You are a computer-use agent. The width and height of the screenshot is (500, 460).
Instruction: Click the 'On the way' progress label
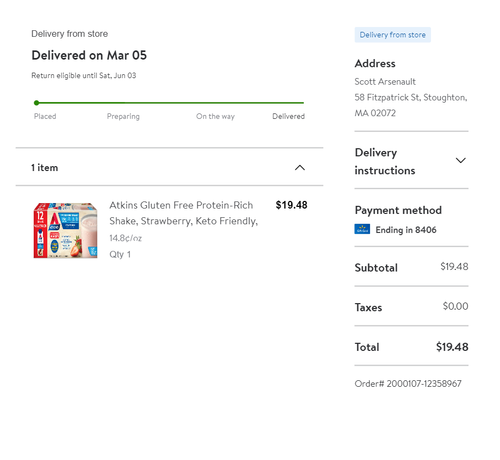[x=215, y=116]
